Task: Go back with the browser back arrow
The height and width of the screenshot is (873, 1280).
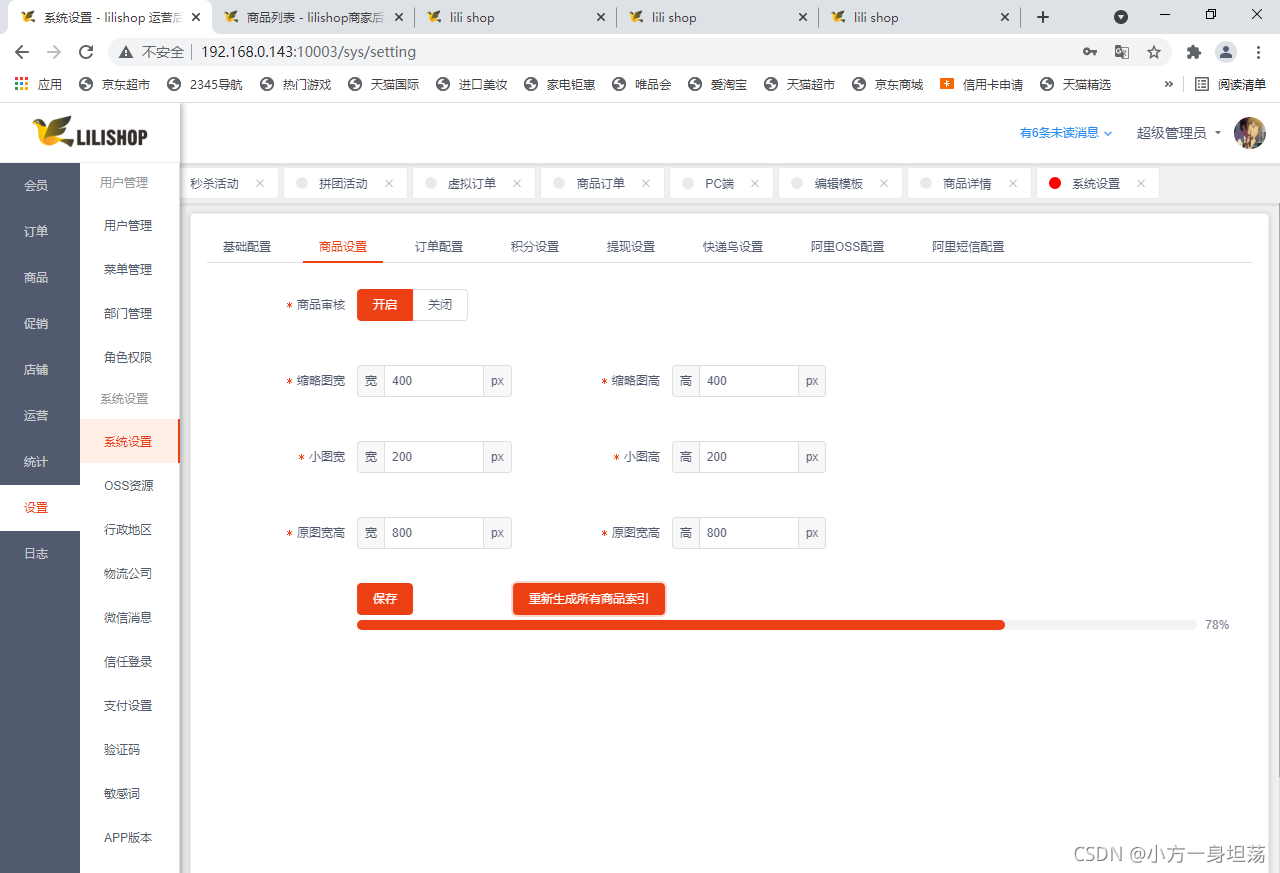Action: pos(22,52)
